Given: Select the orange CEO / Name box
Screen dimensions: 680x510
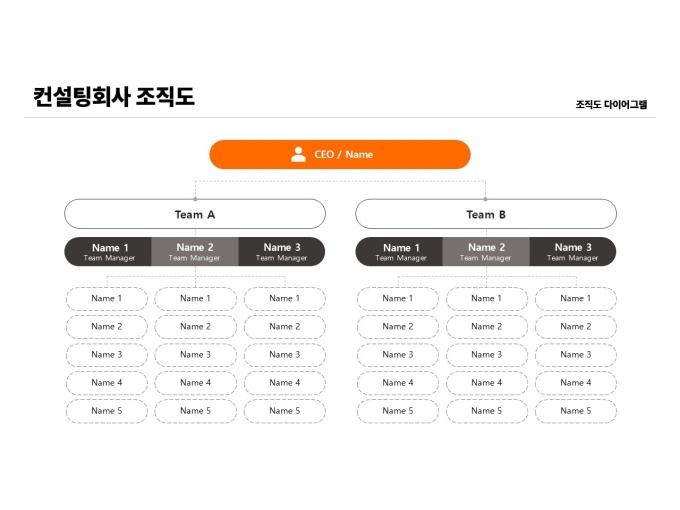Looking at the screenshot, I should [380, 154].
